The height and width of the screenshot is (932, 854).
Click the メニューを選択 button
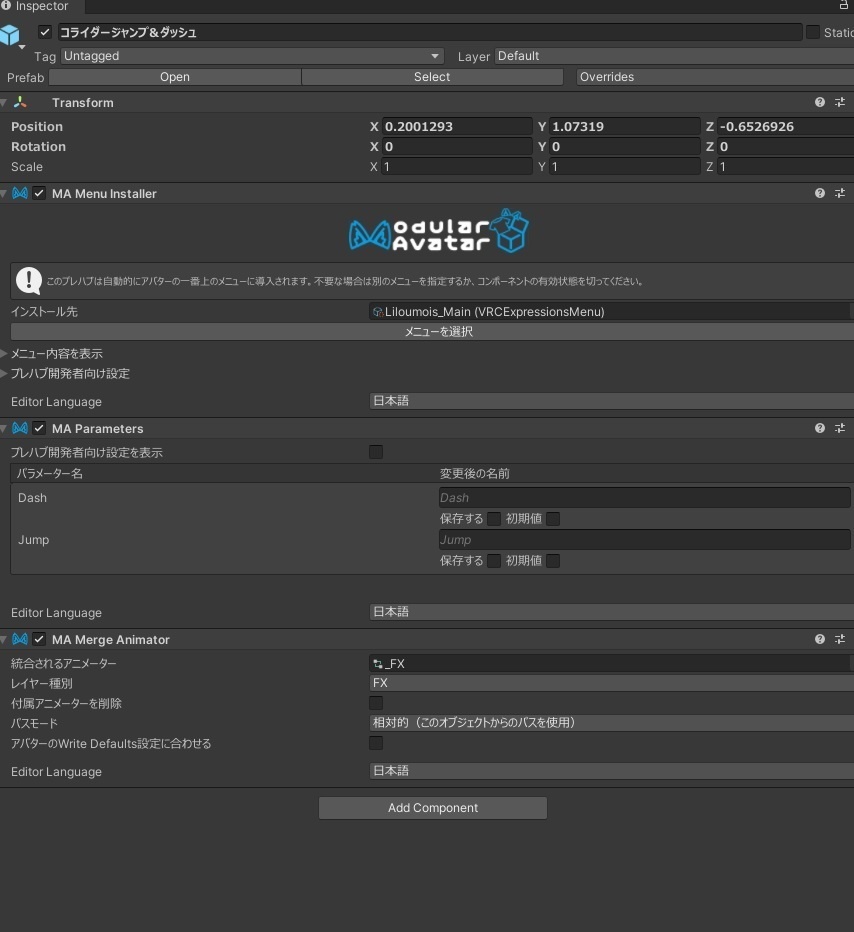(433, 332)
